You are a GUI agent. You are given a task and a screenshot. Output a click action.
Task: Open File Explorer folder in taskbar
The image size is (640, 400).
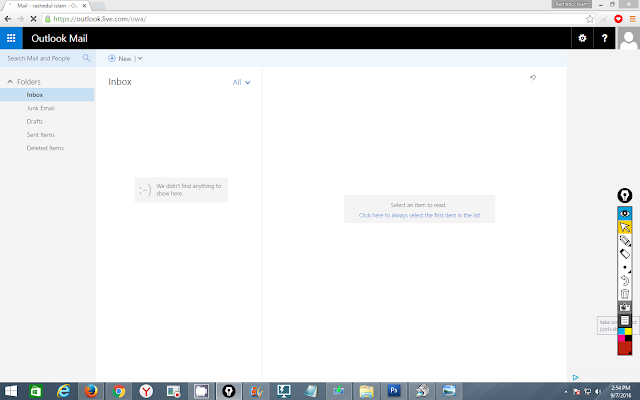[x=367, y=391]
